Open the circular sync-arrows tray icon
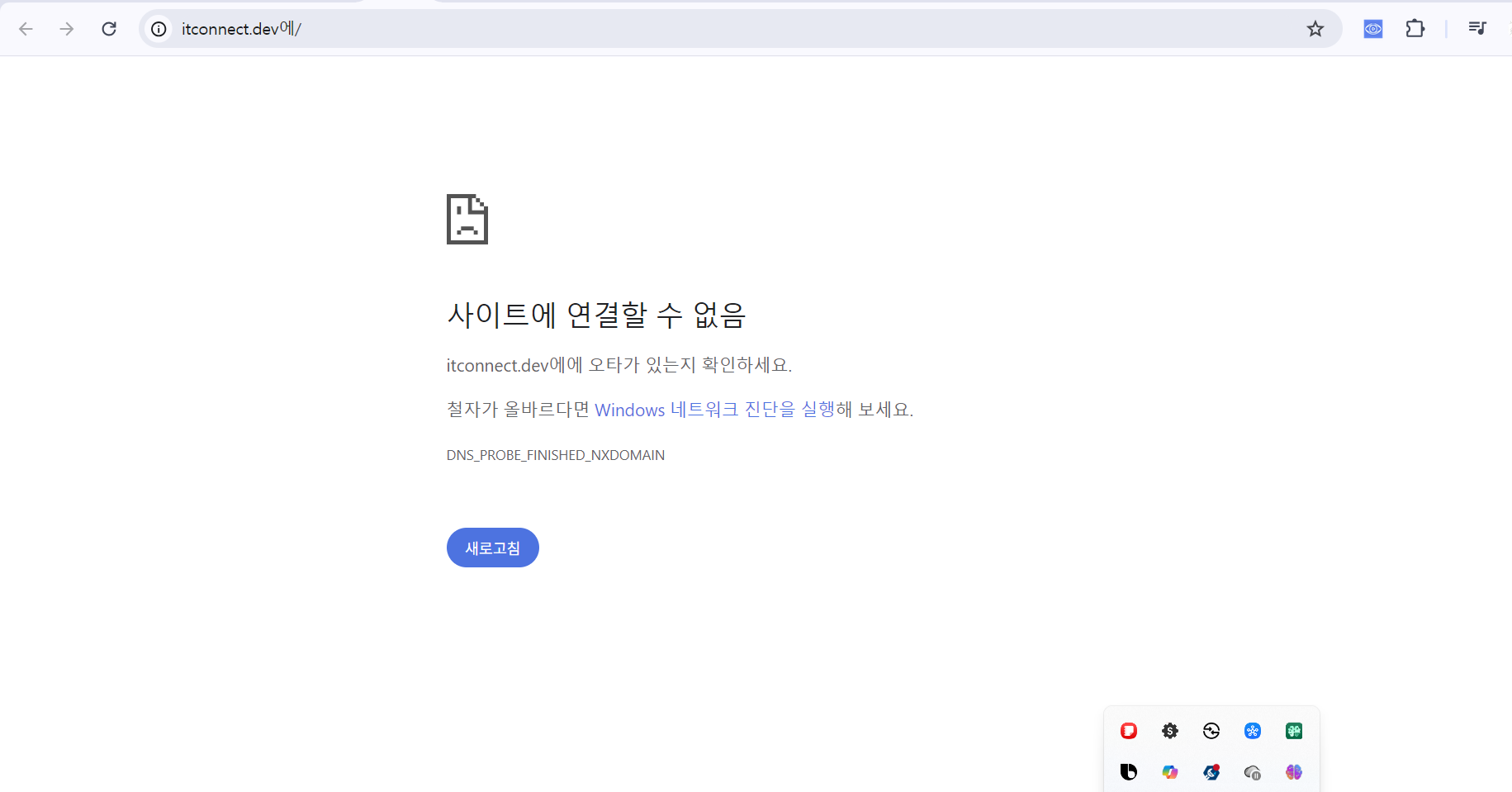This screenshot has width=1512, height=792. click(1211, 731)
